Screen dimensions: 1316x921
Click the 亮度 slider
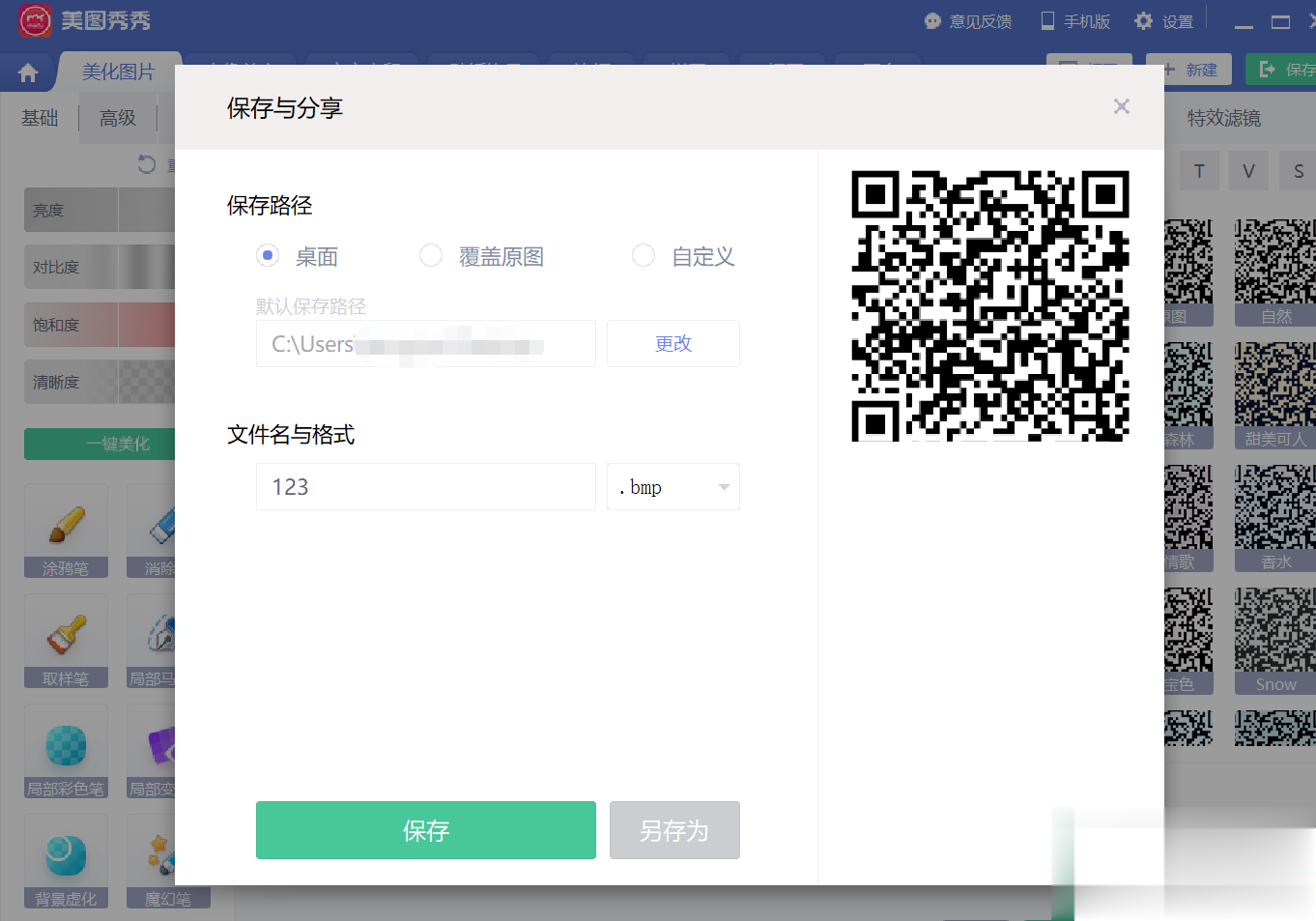click(x=100, y=210)
